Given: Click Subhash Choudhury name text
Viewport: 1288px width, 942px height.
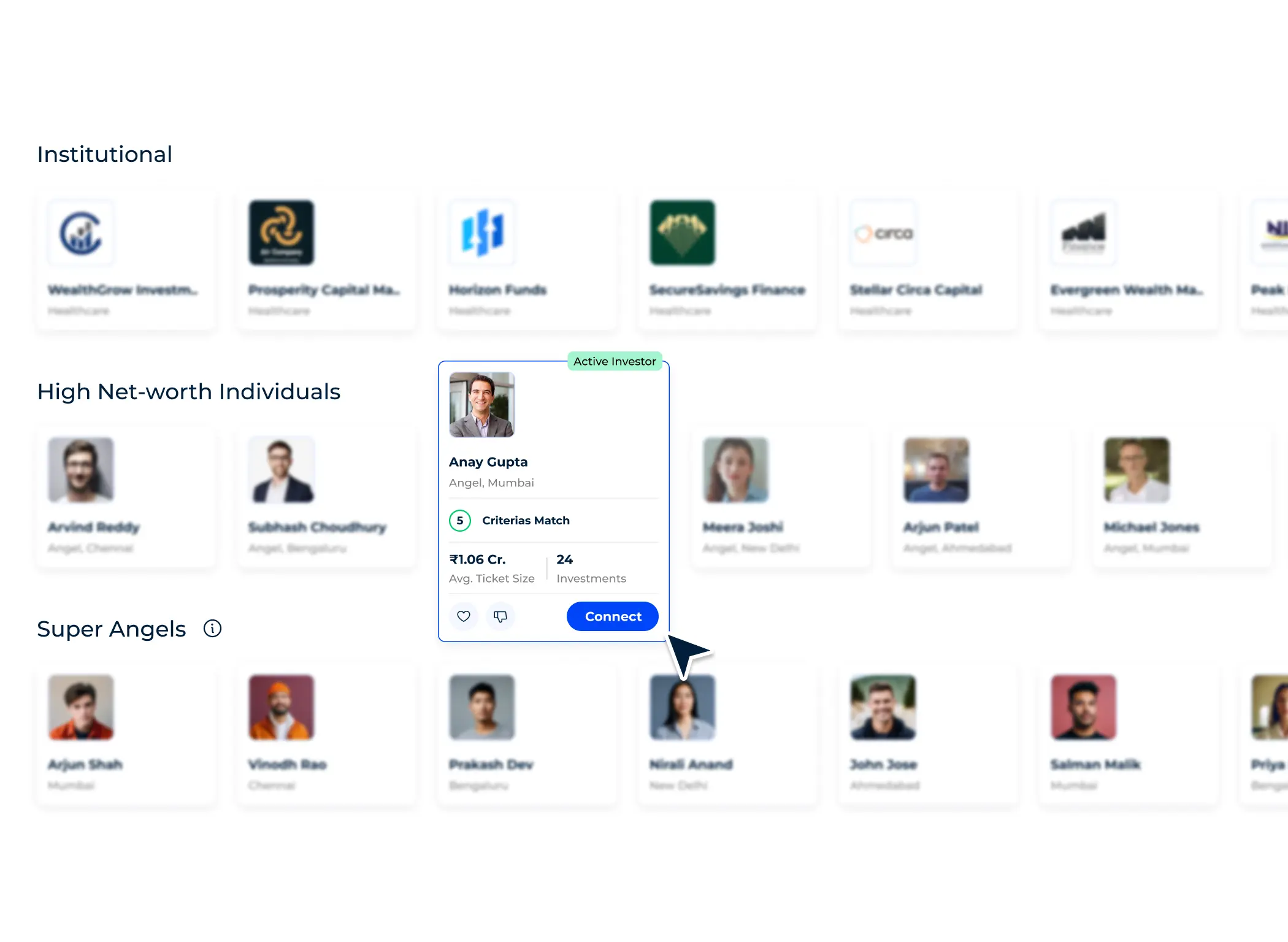Looking at the screenshot, I should click(317, 527).
